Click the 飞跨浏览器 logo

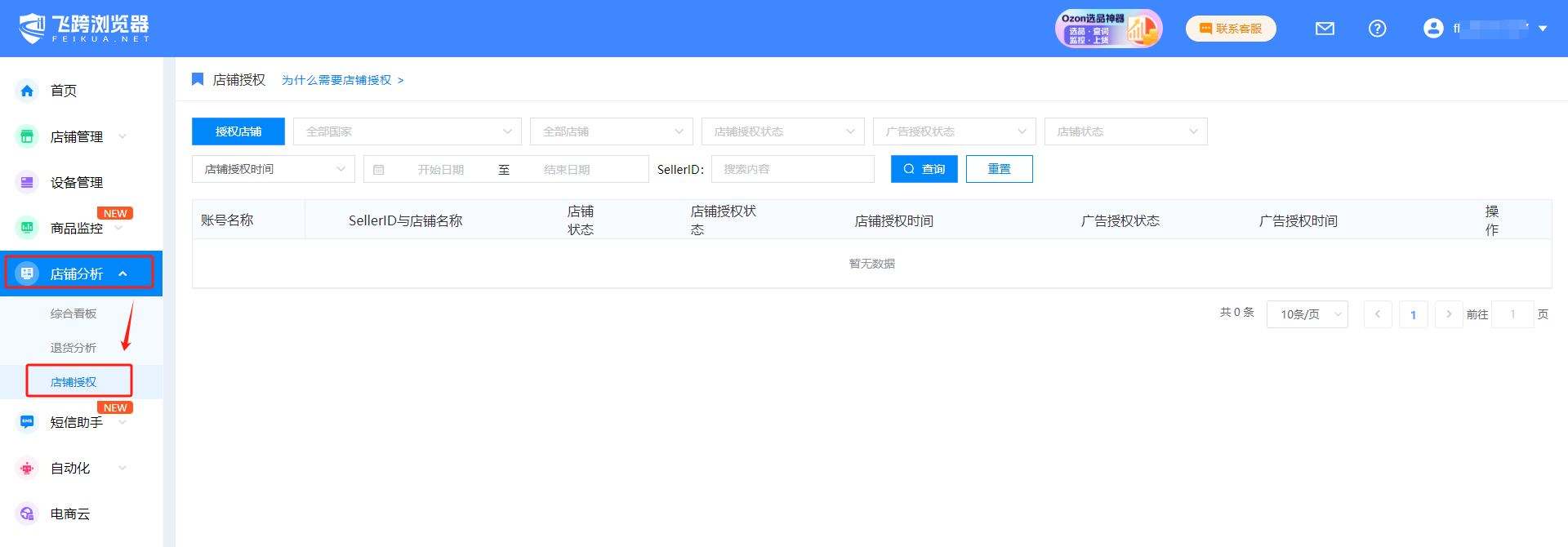point(84,28)
